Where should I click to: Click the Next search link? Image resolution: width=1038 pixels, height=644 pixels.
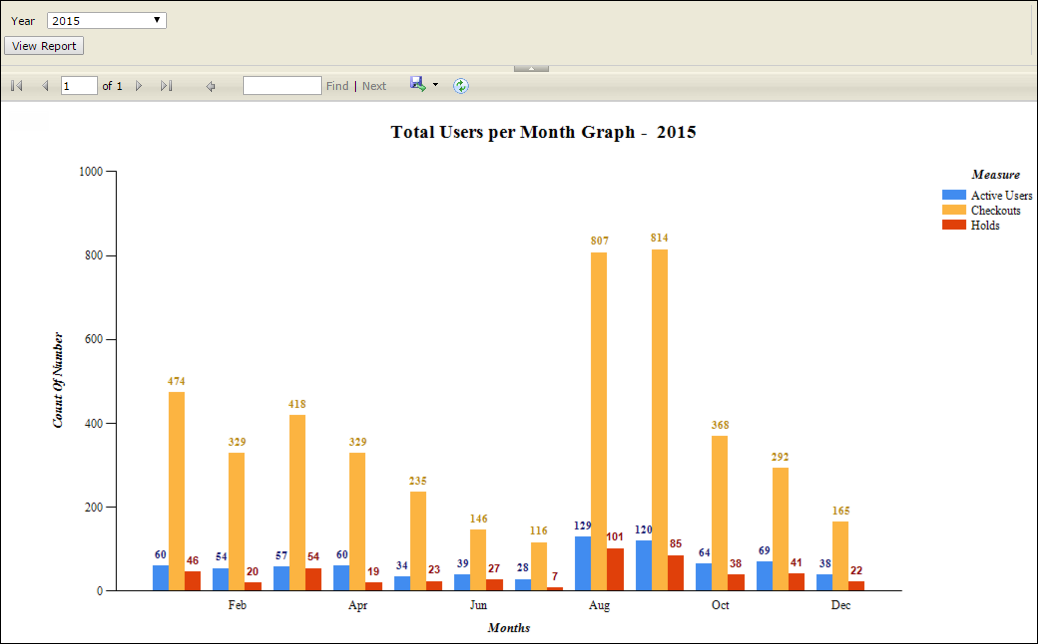pyautogui.click(x=374, y=85)
